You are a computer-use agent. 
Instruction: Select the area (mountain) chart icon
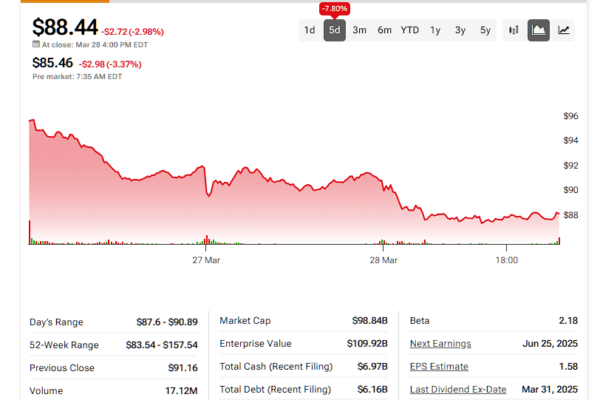pos(538,30)
